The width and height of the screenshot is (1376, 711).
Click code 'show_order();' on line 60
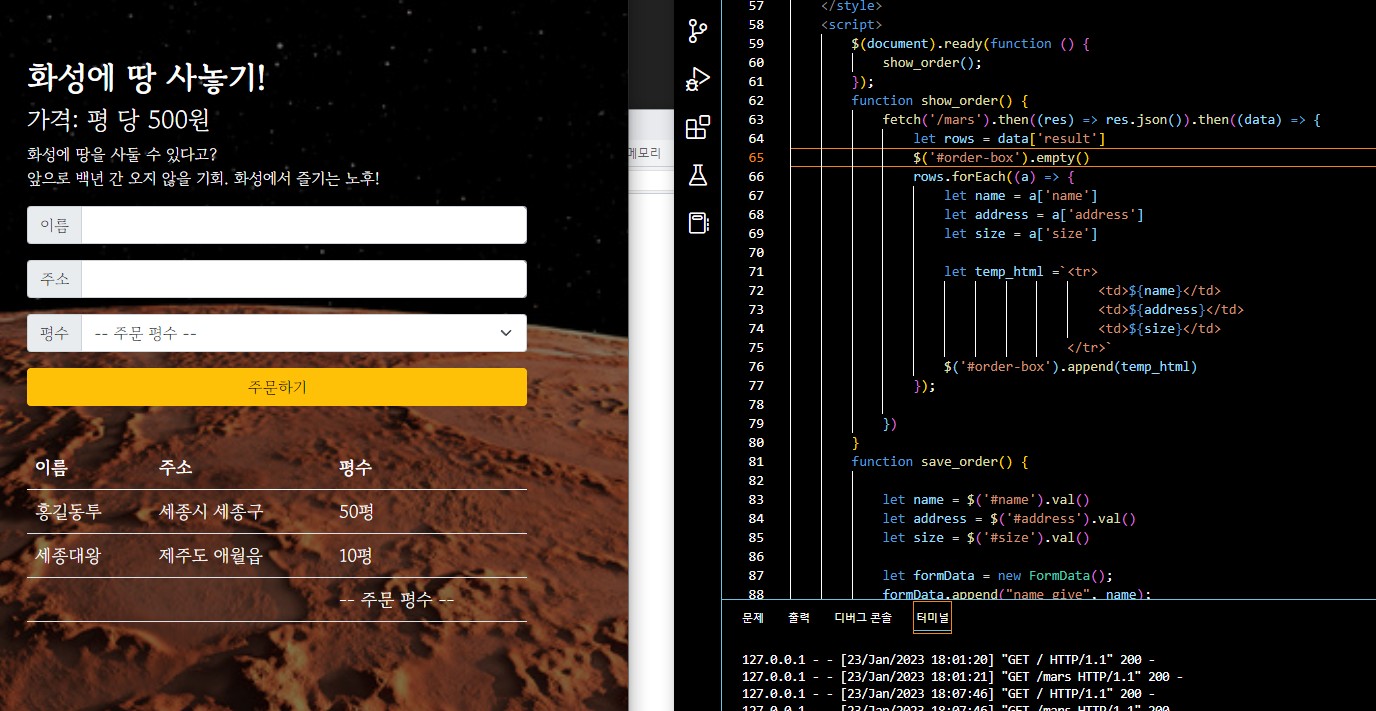[932, 63]
